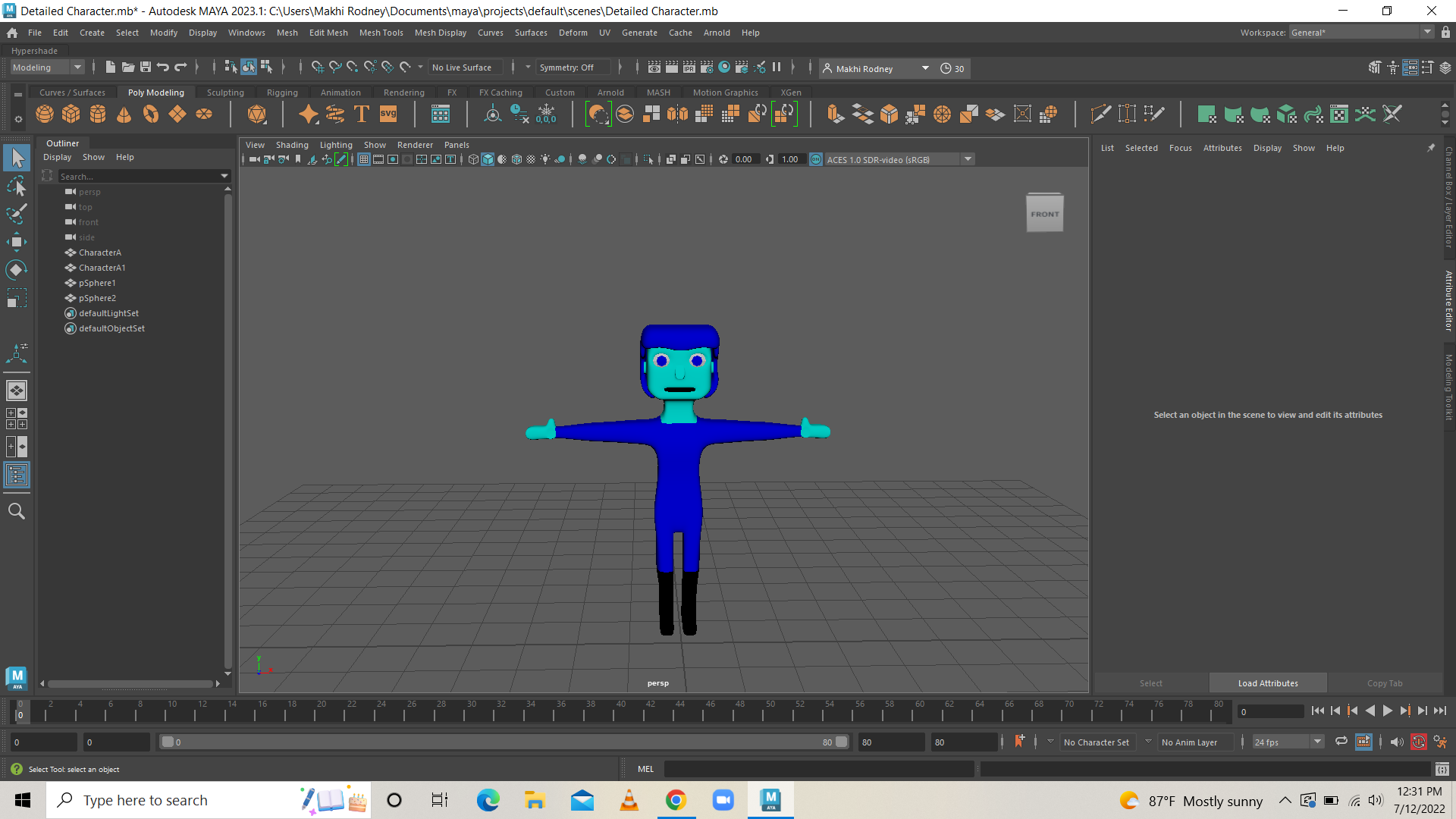Click the Load Attributes button
This screenshot has width=1456, height=819.
point(1268,683)
